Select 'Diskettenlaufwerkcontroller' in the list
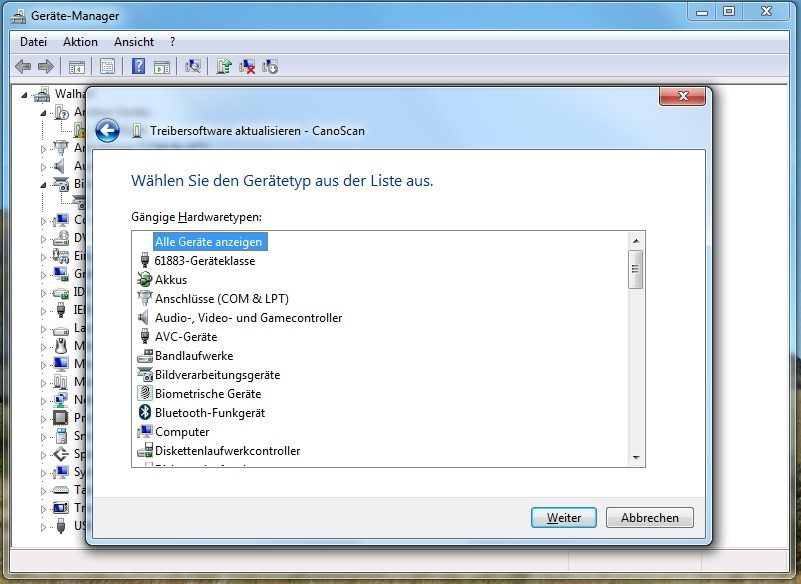 point(227,451)
